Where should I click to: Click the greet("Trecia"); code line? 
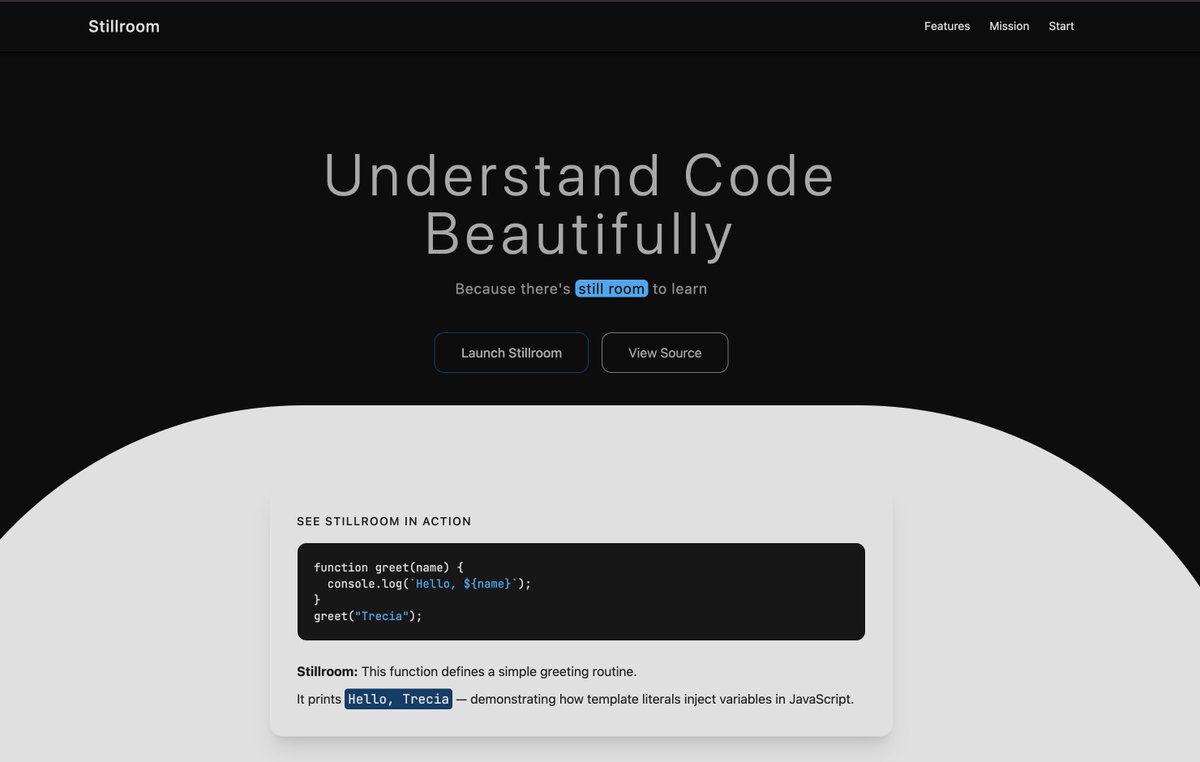pyautogui.click(x=368, y=616)
